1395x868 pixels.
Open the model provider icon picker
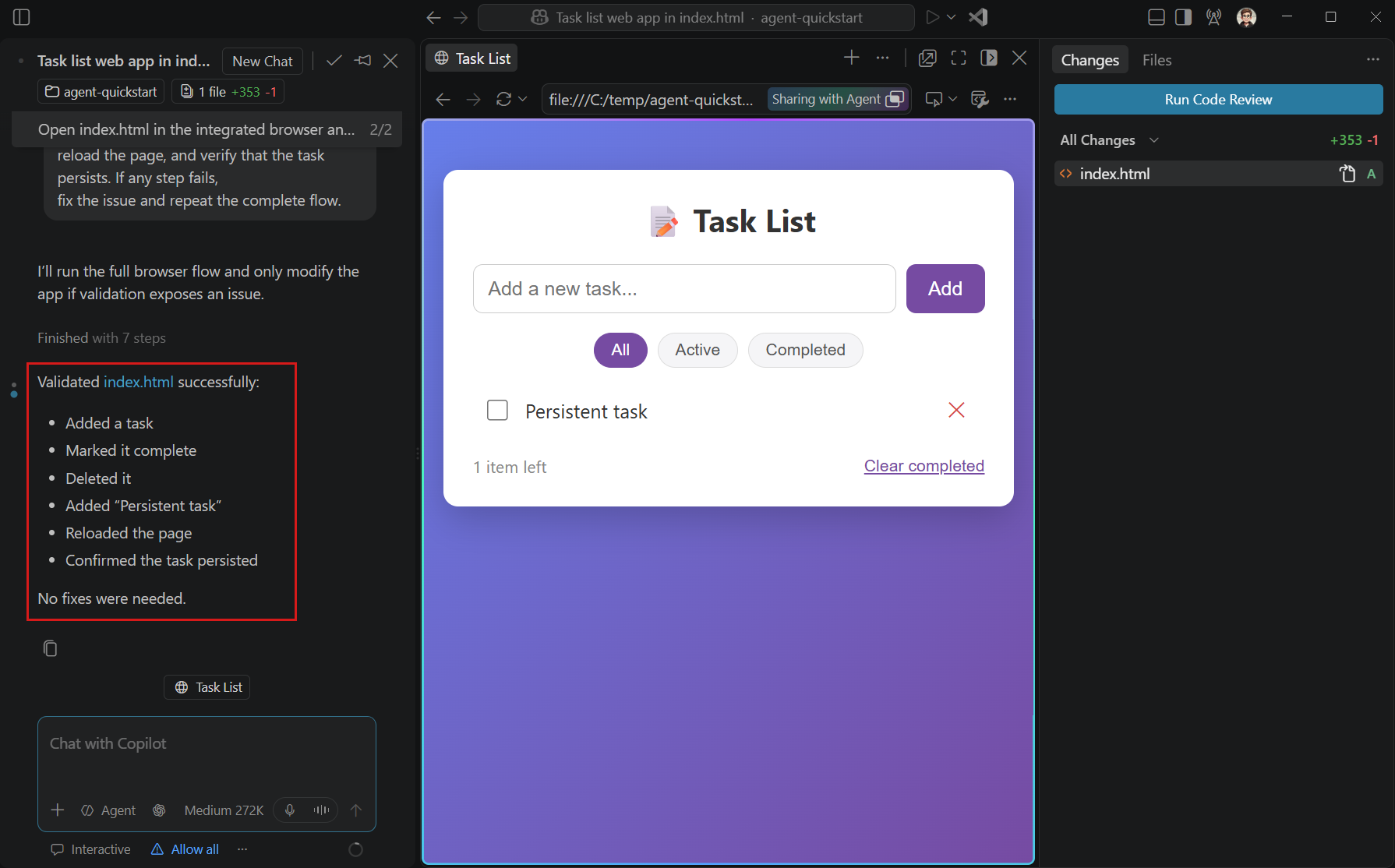(159, 810)
